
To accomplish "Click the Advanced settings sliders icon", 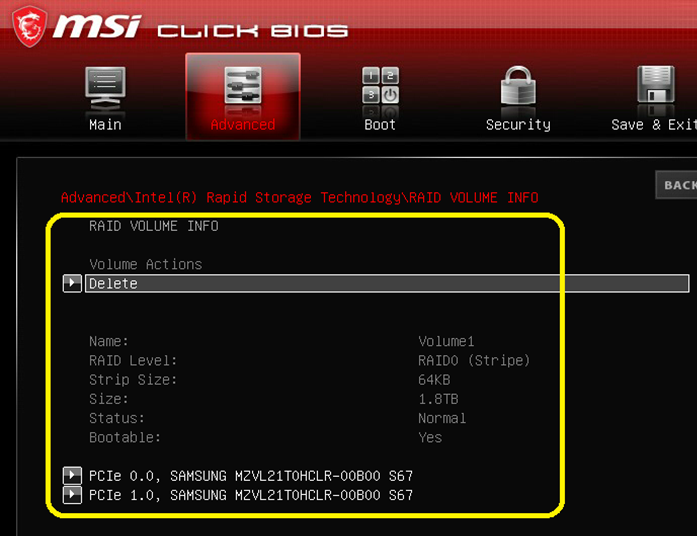I will click(242, 86).
